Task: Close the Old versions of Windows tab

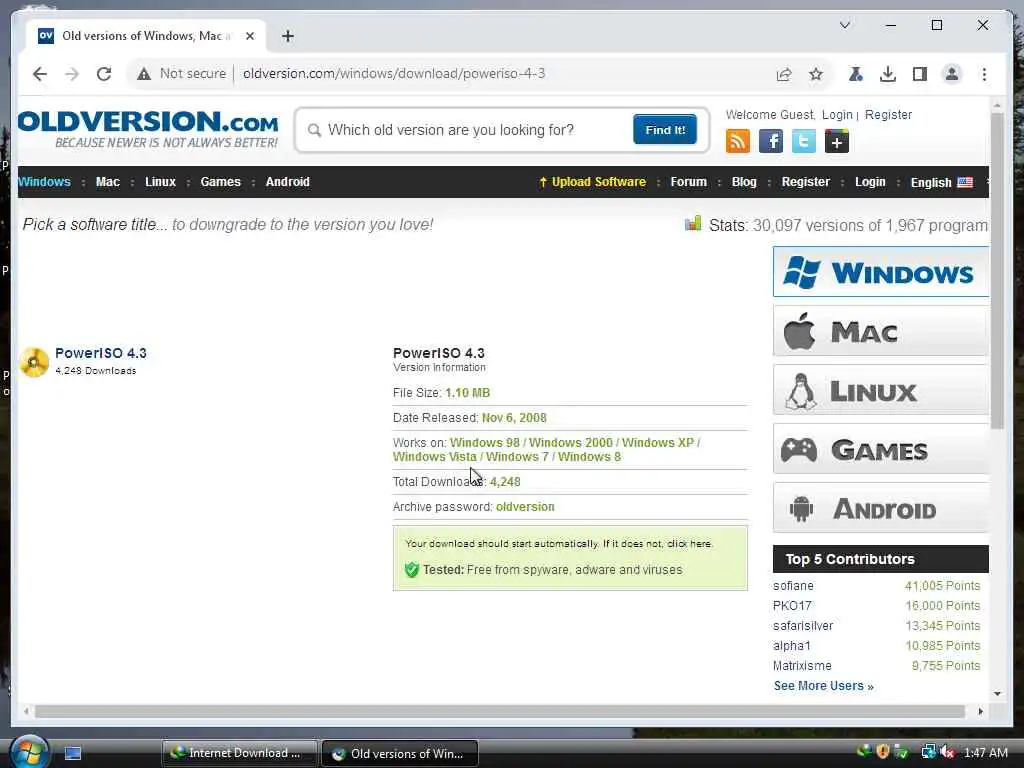Action: (249, 36)
